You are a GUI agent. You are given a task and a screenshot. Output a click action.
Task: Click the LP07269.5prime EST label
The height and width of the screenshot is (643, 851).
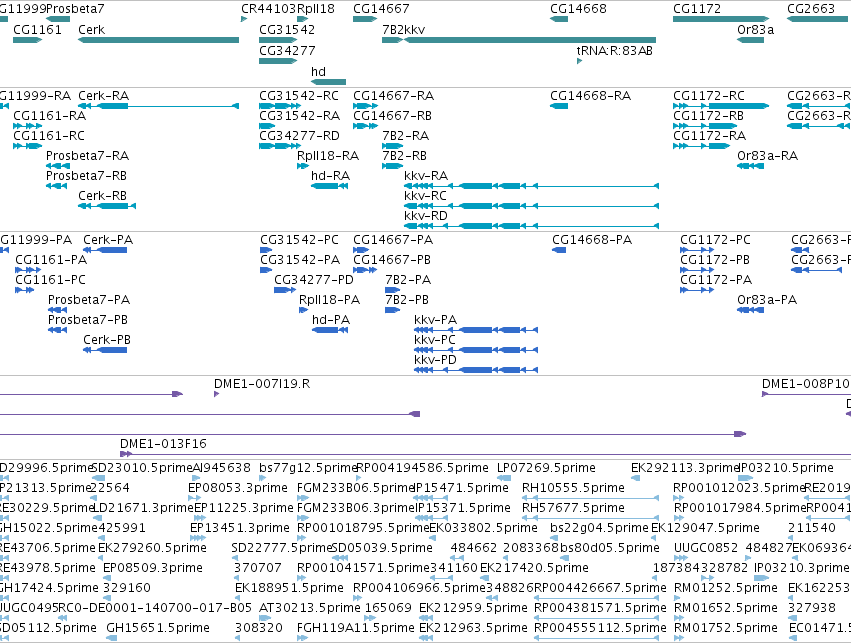546,468
